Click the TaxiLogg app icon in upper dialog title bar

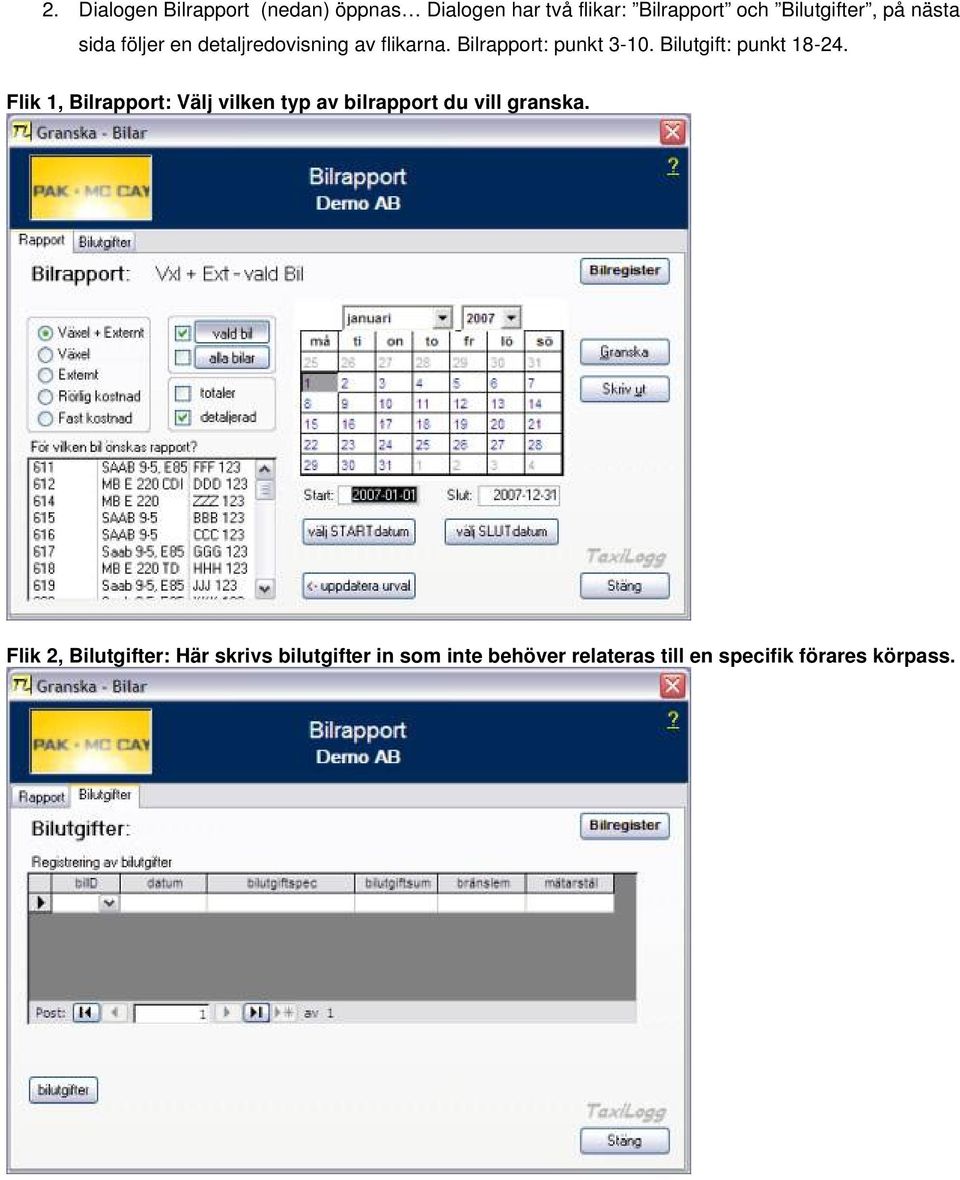point(22,132)
